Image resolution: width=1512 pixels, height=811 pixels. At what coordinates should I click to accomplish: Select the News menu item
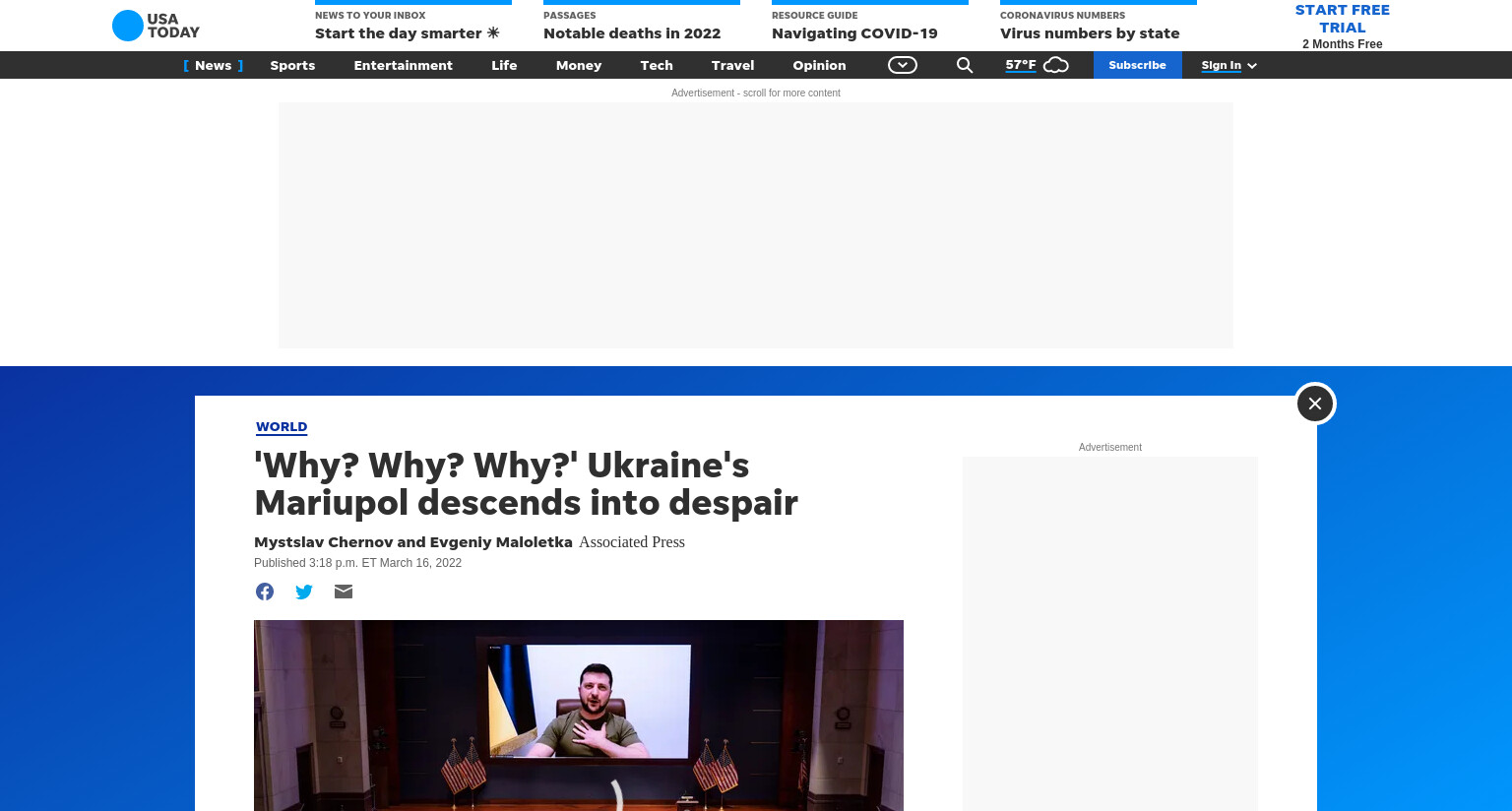213,65
